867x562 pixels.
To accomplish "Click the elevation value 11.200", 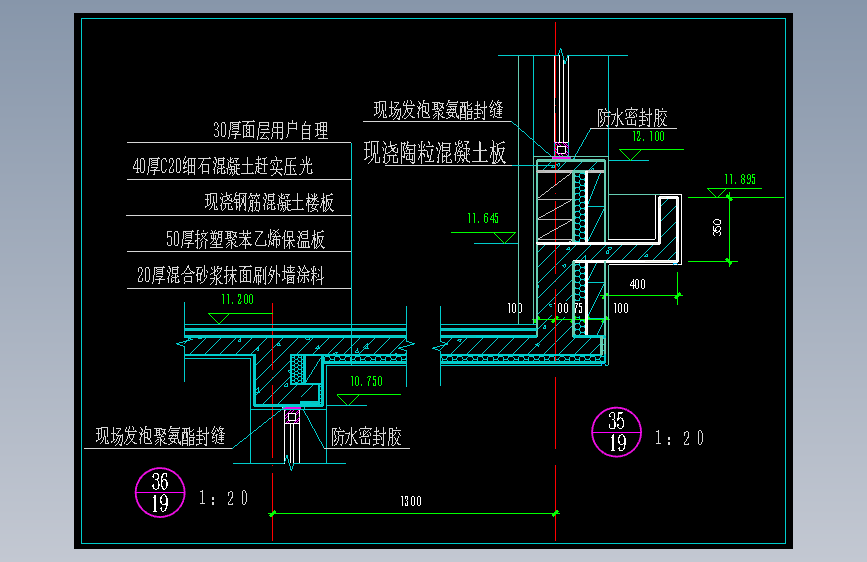I will pos(237,300).
